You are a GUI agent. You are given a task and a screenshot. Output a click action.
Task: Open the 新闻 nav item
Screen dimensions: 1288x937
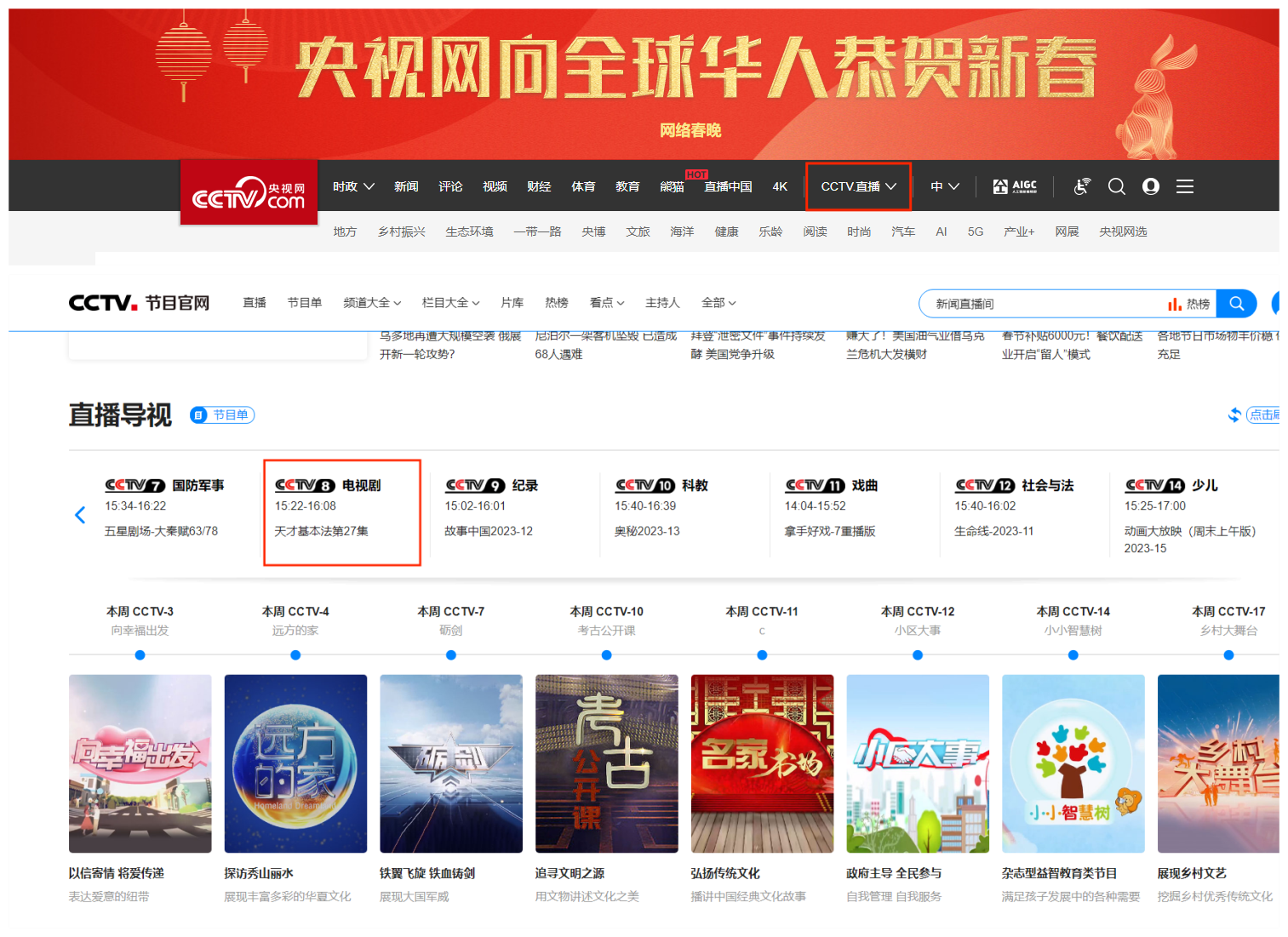click(x=406, y=186)
